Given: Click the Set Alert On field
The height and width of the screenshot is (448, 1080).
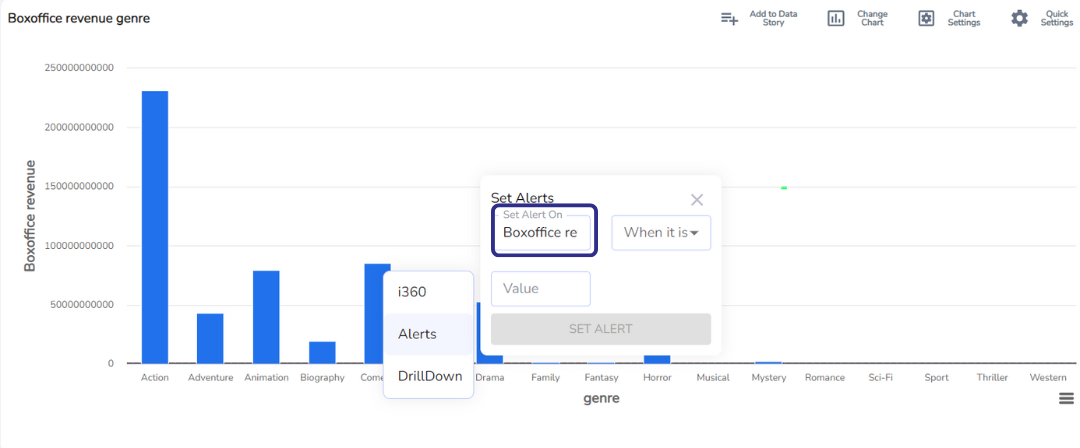Looking at the screenshot, I should coord(541,232).
